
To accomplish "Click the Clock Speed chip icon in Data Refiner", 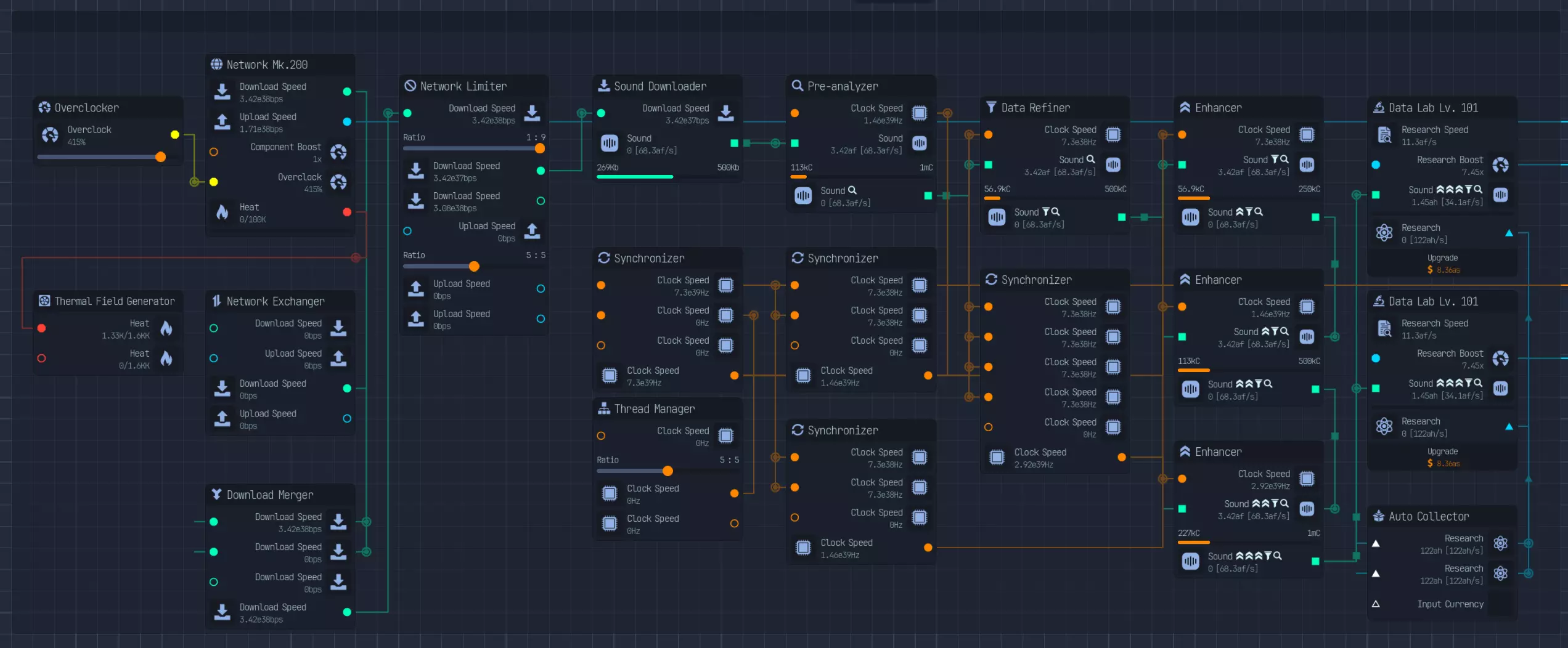I will [x=1113, y=135].
